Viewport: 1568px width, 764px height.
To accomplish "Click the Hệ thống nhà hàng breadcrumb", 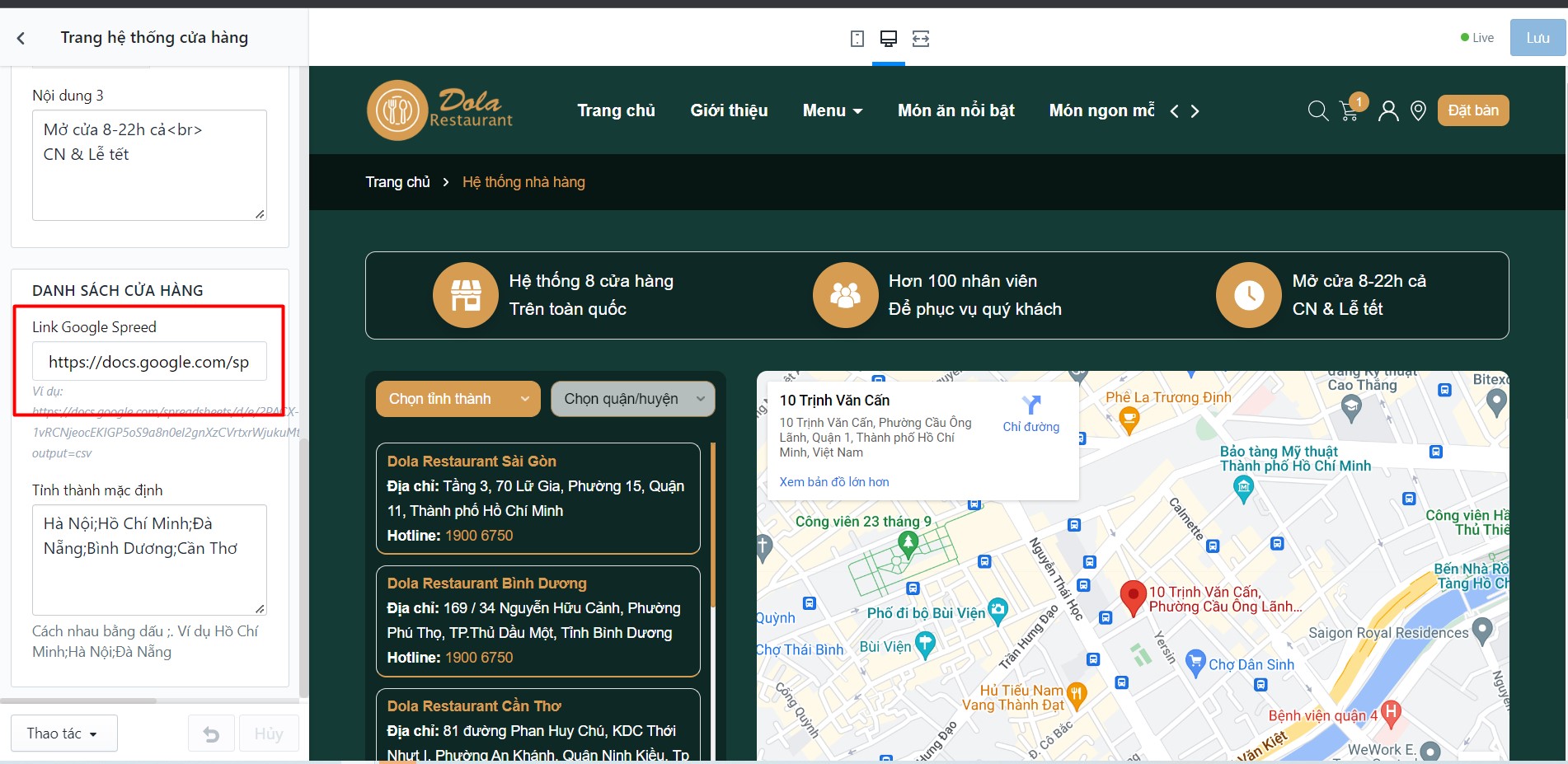I will point(523,182).
